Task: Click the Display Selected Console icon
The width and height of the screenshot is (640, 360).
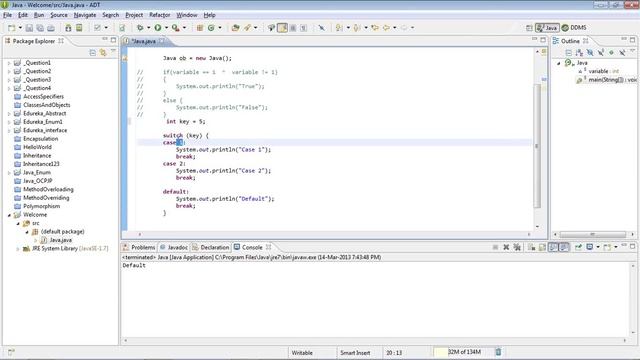Action: coord(590,247)
